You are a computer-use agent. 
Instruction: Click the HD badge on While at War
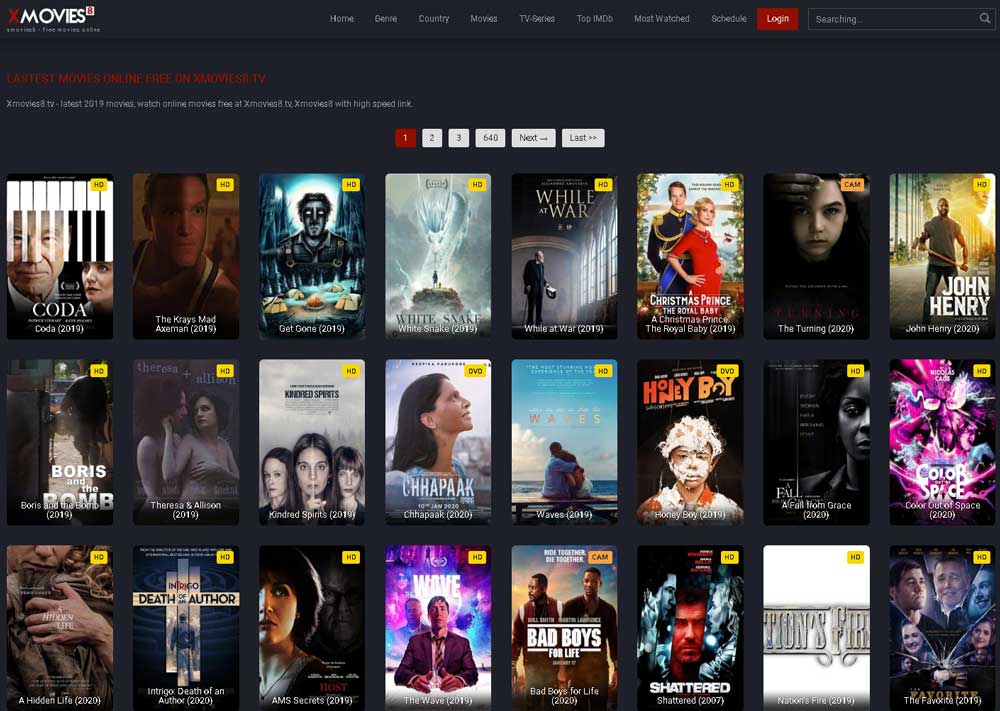[x=603, y=185]
